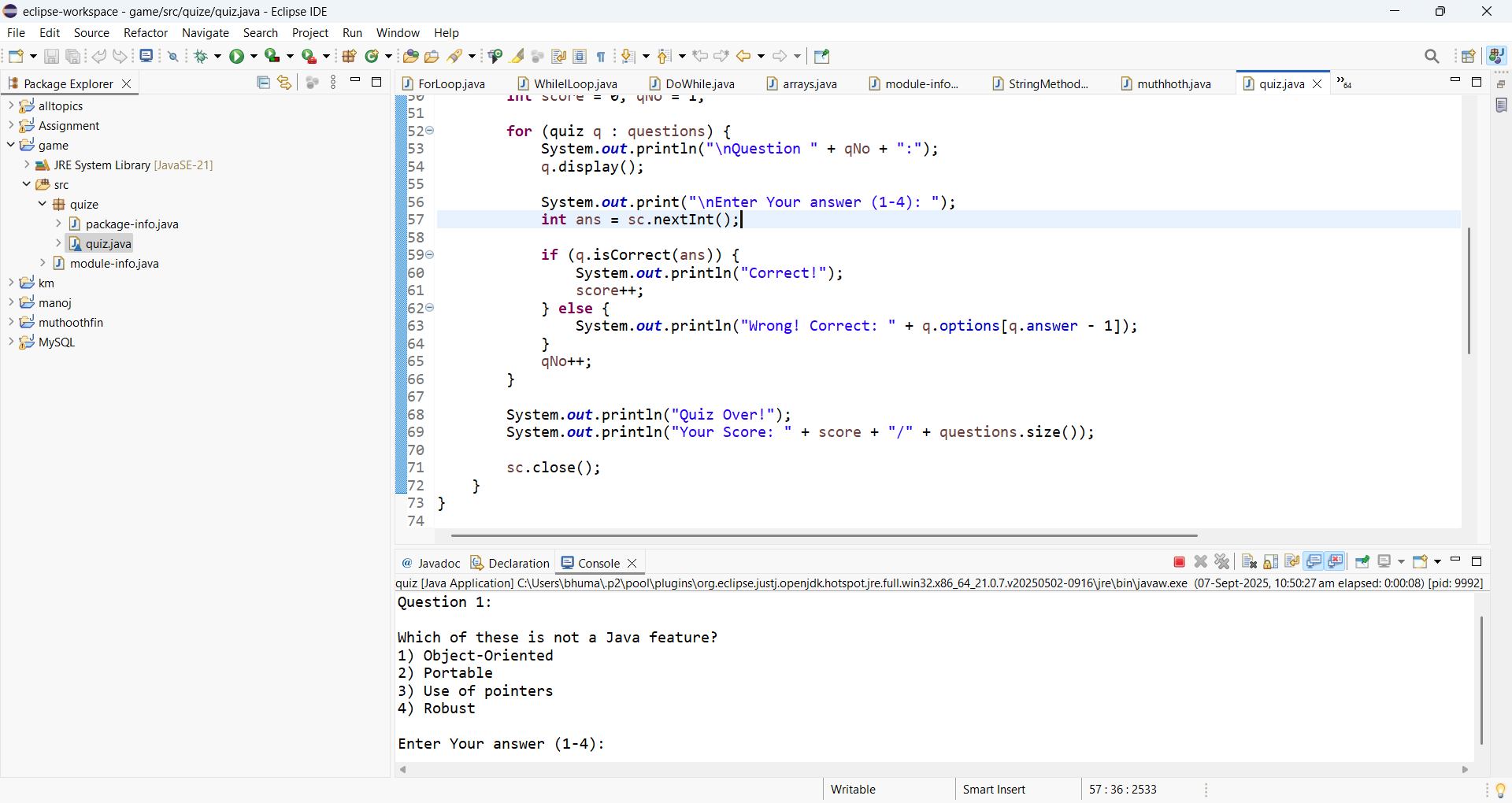Switch to Declaration tab
The width and height of the screenshot is (1512, 803).
pyautogui.click(x=510, y=563)
